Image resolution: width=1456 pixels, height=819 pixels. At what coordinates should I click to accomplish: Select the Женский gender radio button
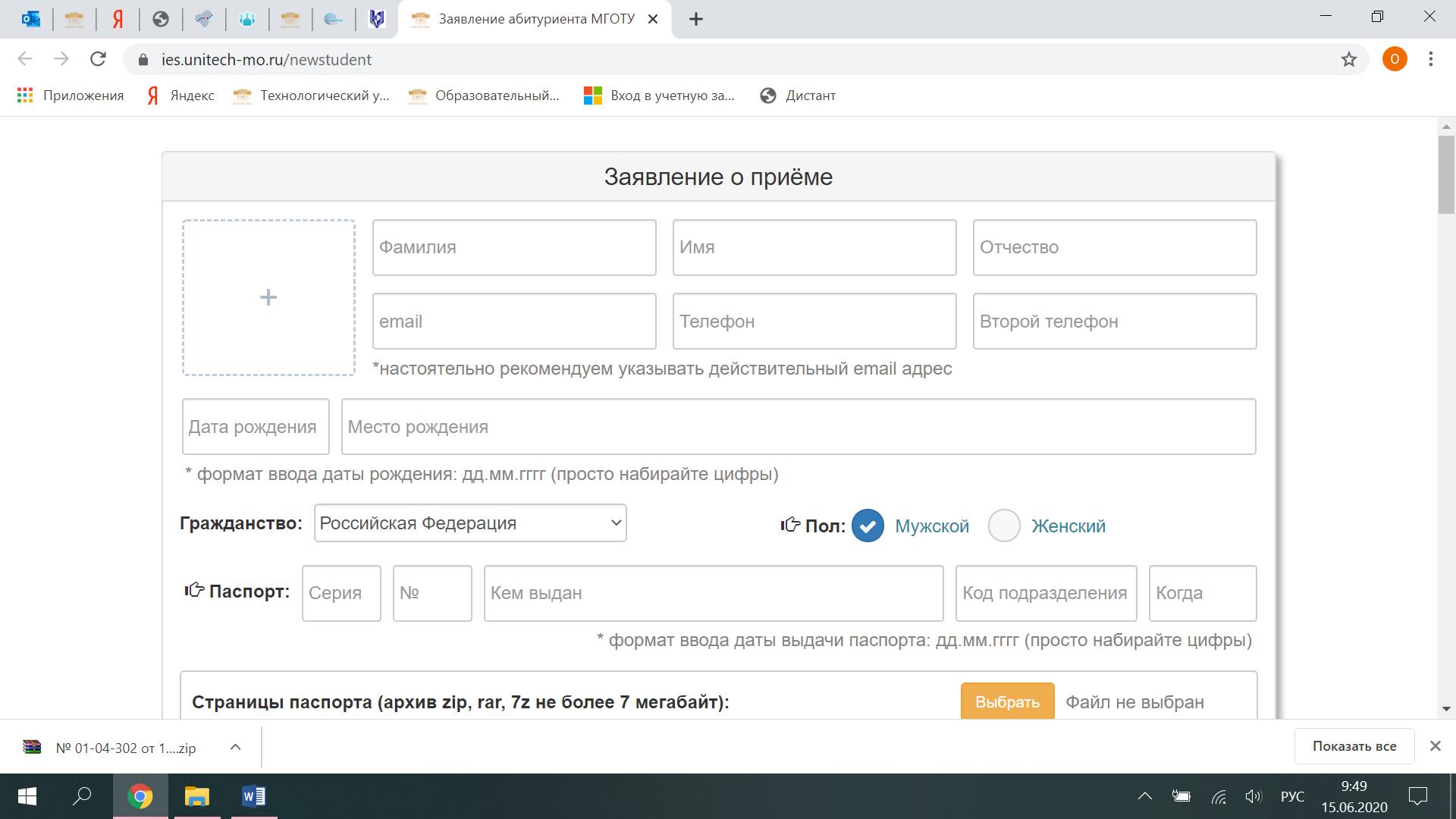[1004, 526]
